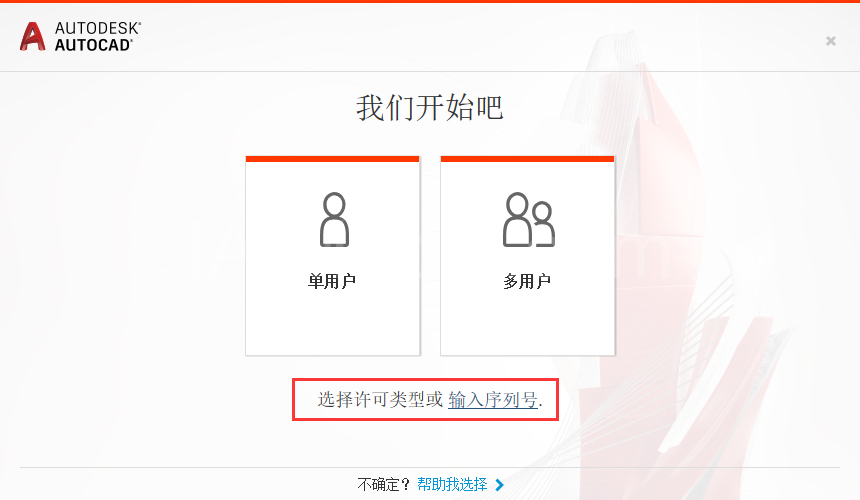Select the two-person multi-user icon
This screenshot has height=500, width=860.
529,219
